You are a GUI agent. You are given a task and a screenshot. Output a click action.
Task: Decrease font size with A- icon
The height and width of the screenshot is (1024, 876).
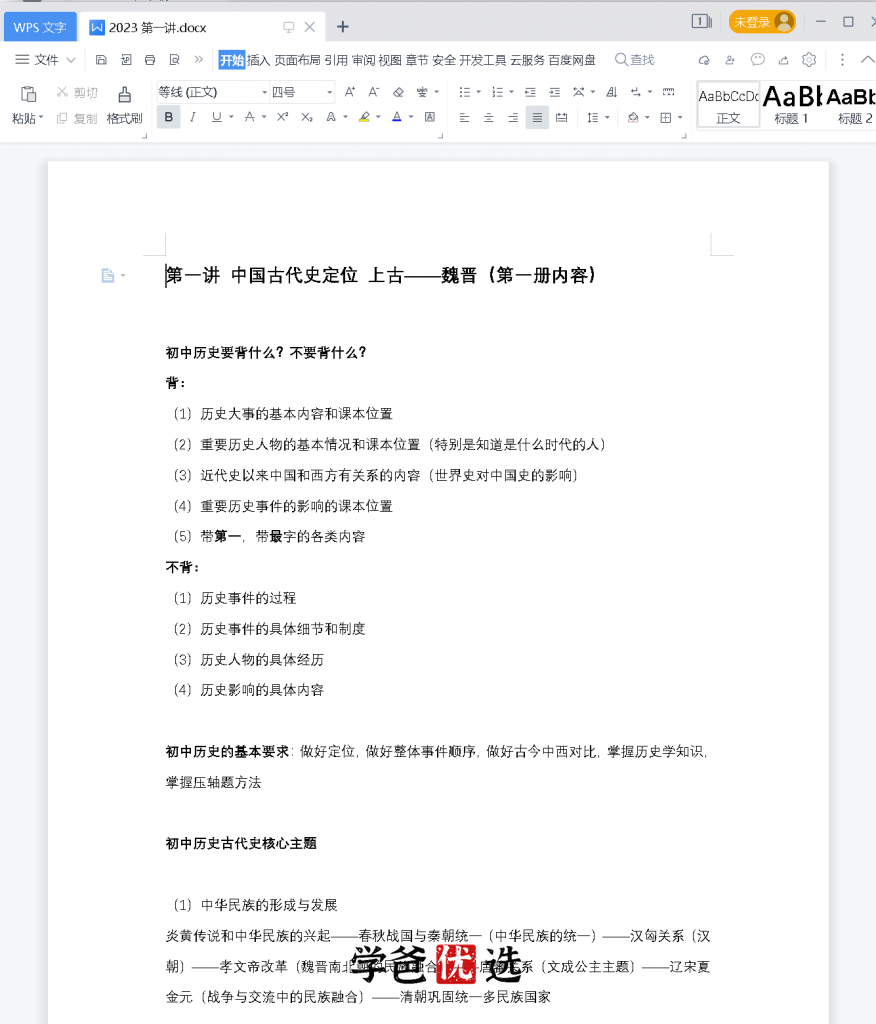coord(374,92)
